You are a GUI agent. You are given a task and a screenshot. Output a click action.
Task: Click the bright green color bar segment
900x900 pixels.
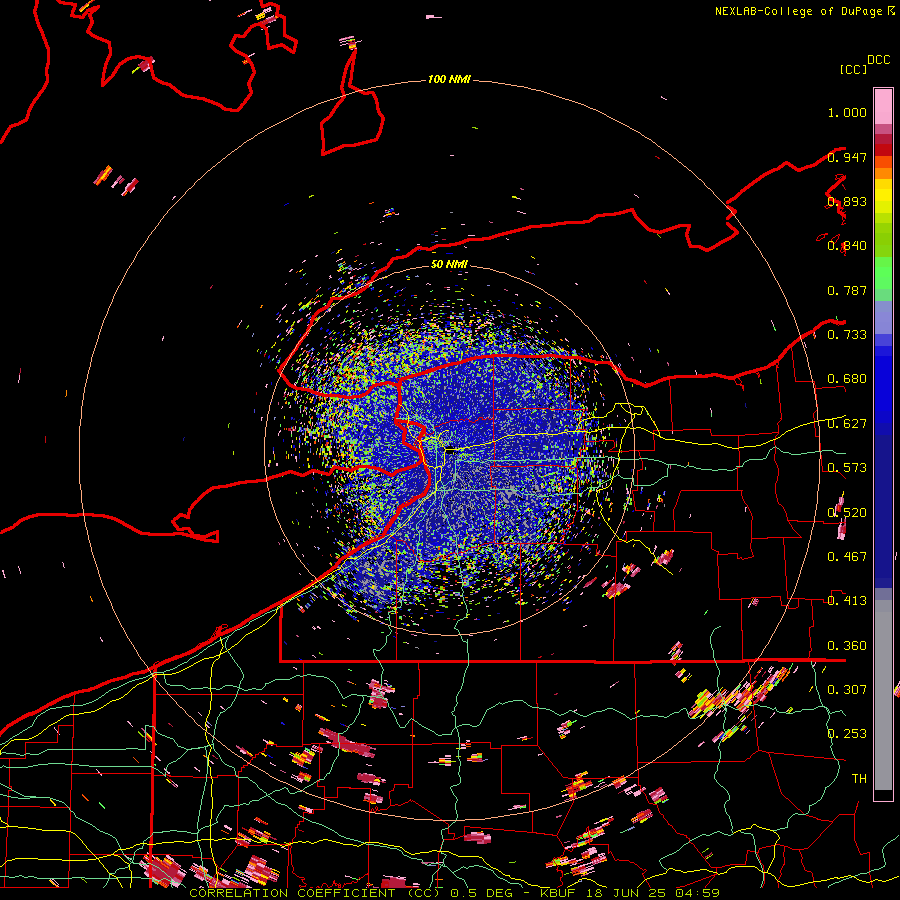coord(883,273)
